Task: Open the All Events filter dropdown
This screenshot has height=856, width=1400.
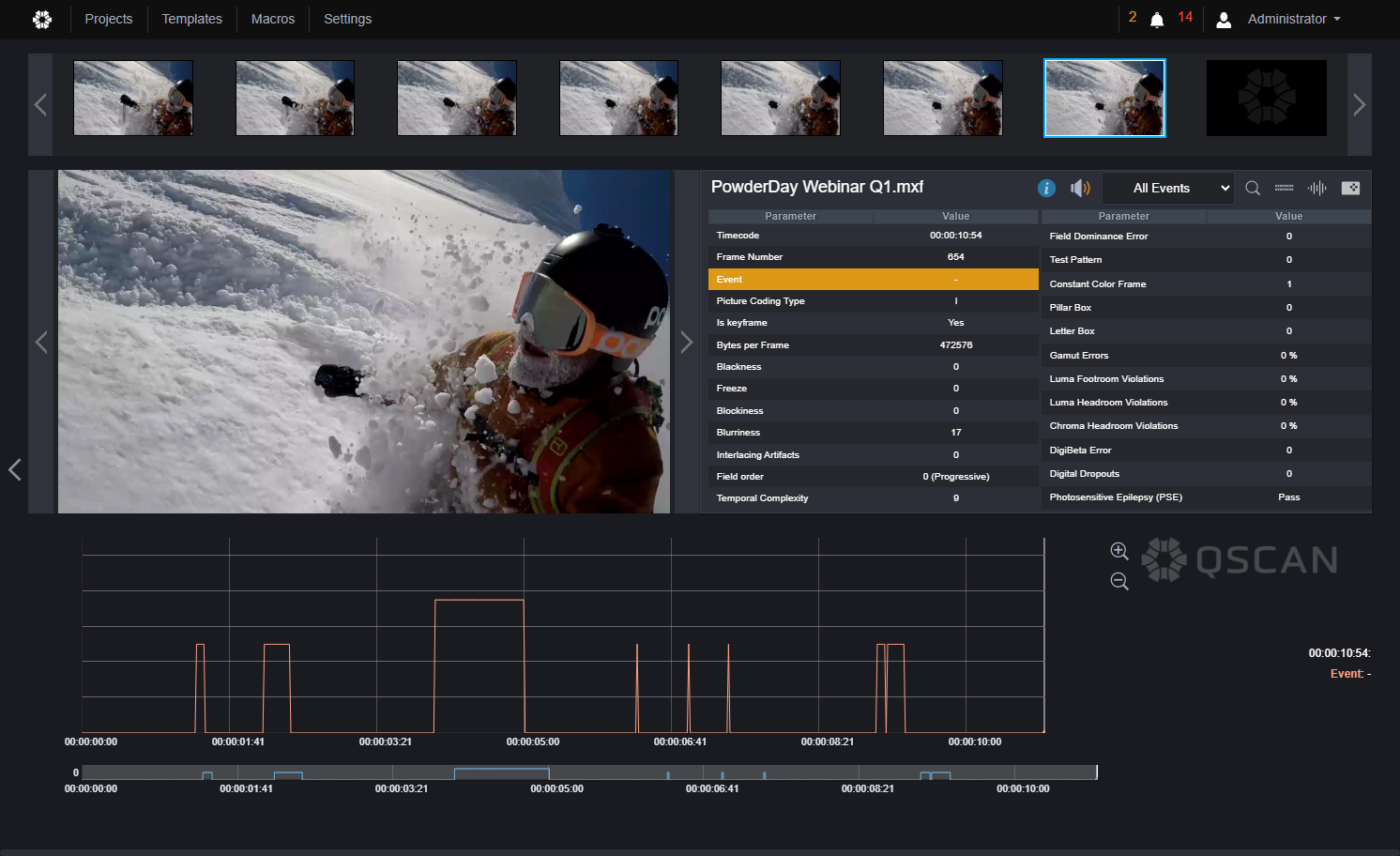Action: click(1168, 188)
